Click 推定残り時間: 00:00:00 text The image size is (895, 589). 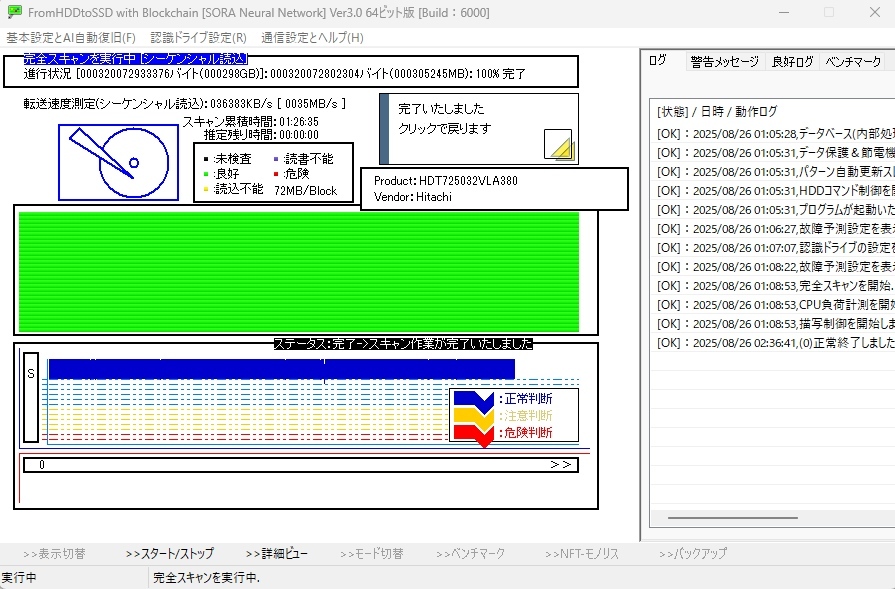261,135
